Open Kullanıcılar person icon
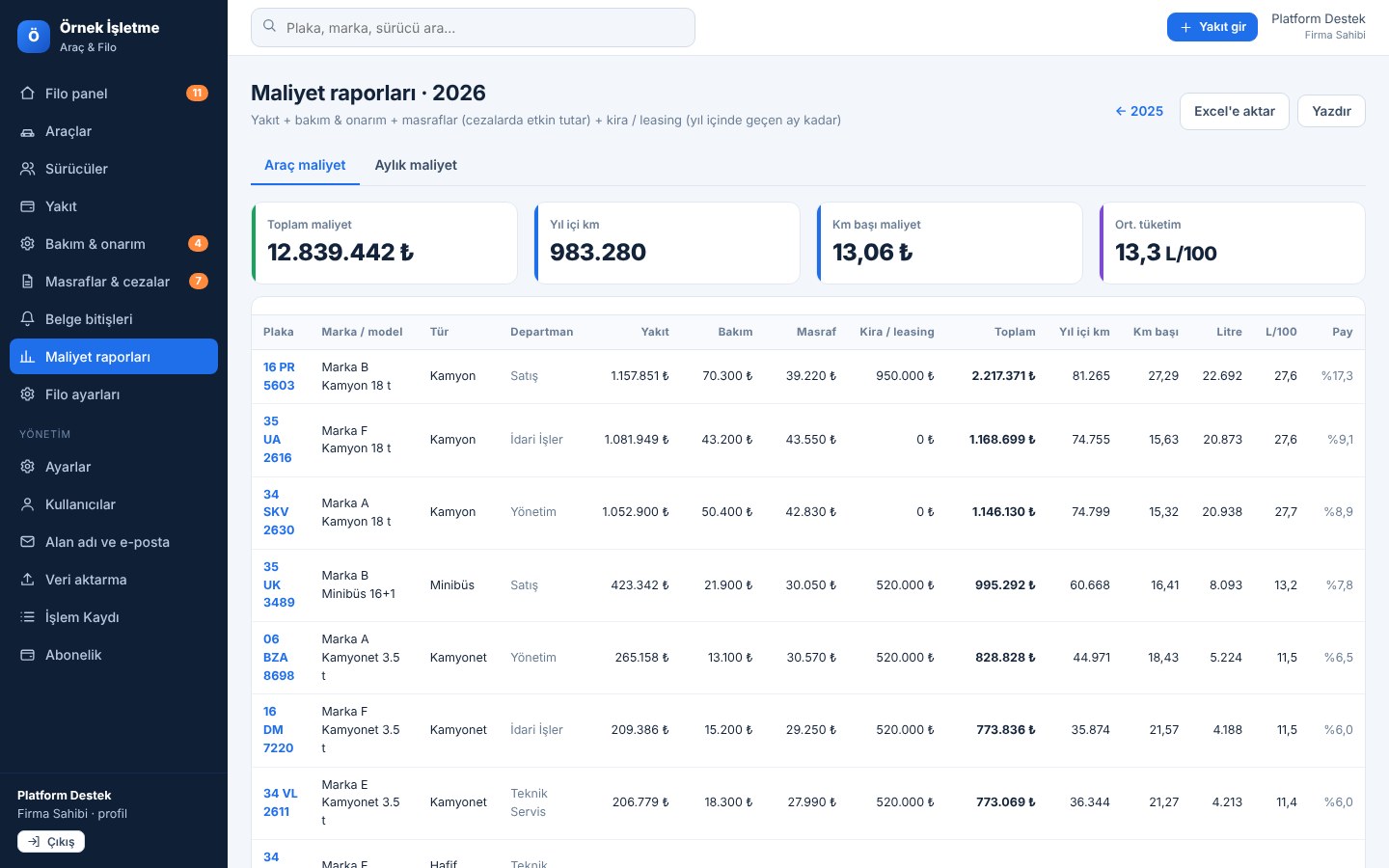1389x868 pixels. pyautogui.click(x=27, y=504)
